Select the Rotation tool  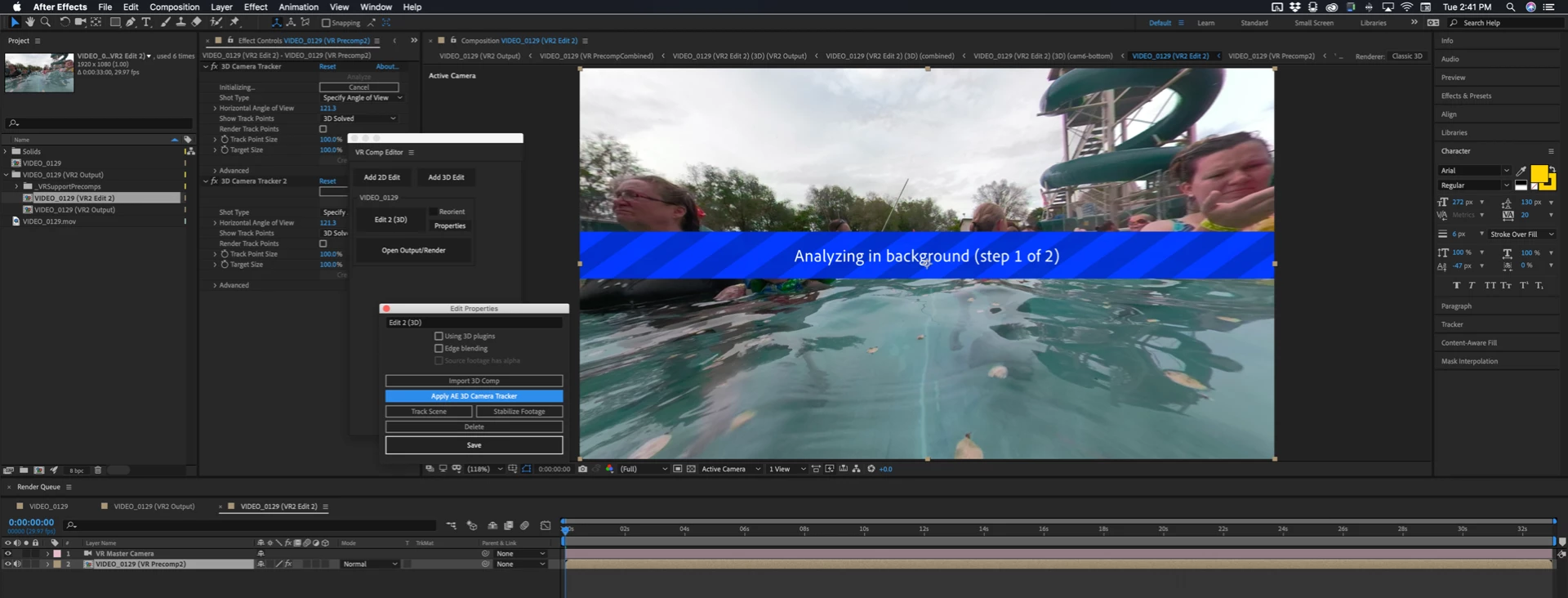65,22
